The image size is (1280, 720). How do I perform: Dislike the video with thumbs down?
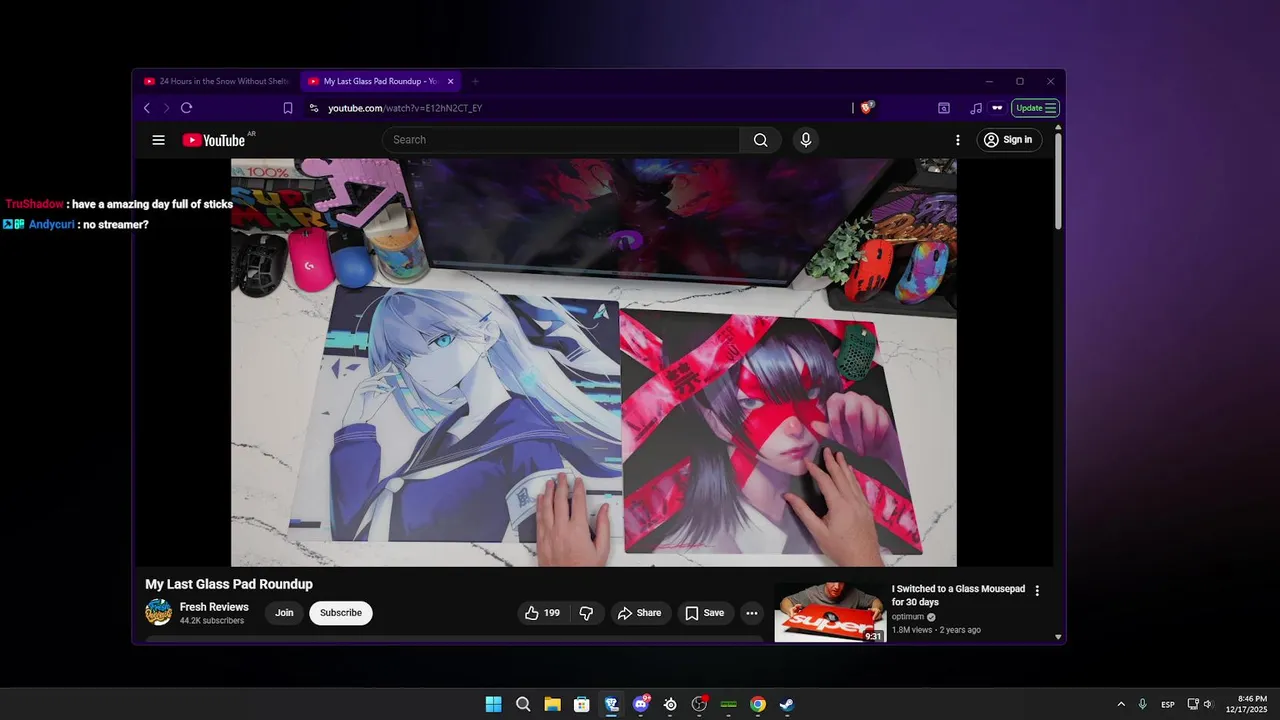tap(587, 613)
